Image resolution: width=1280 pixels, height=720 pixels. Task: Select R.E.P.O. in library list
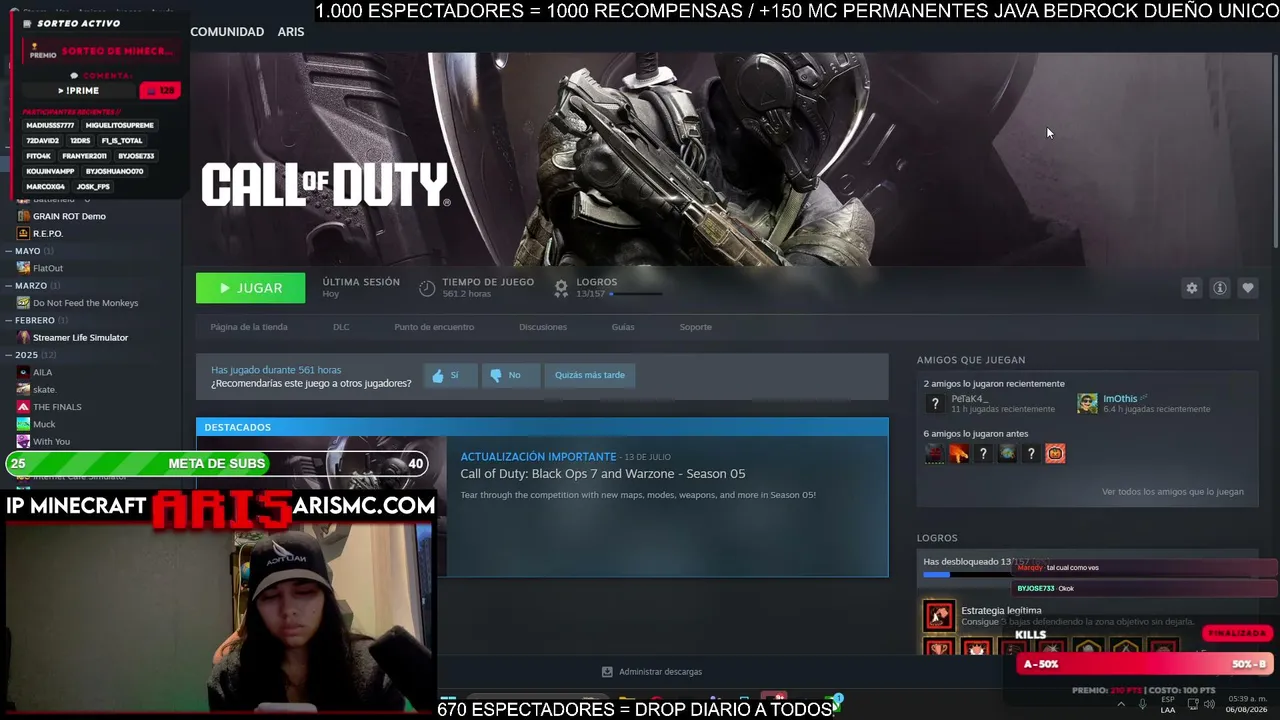pos(48,233)
